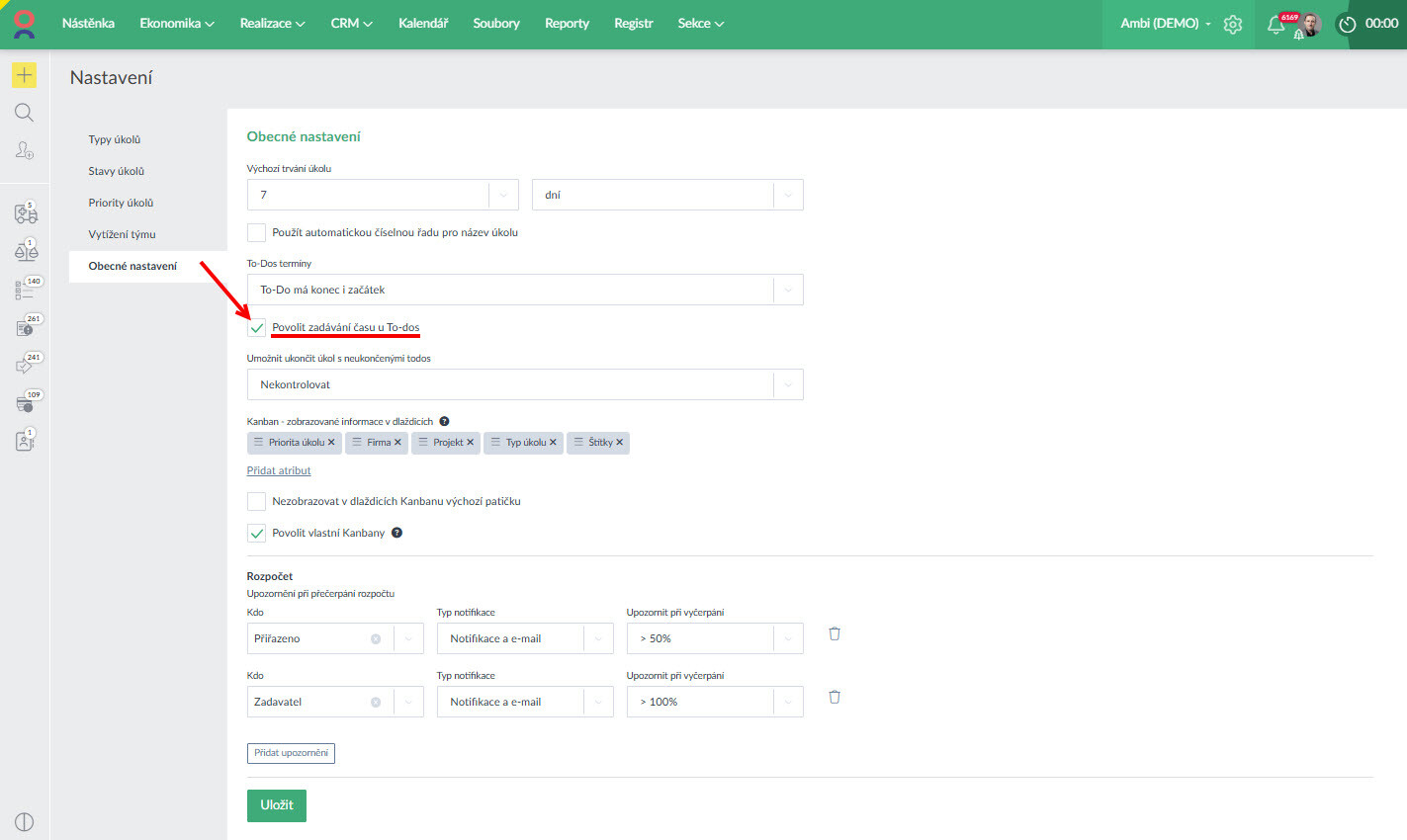Uncheck Povolit zadávání času u To-dos
Screen dimensions: 1407x840
click(x=257, y=328)
